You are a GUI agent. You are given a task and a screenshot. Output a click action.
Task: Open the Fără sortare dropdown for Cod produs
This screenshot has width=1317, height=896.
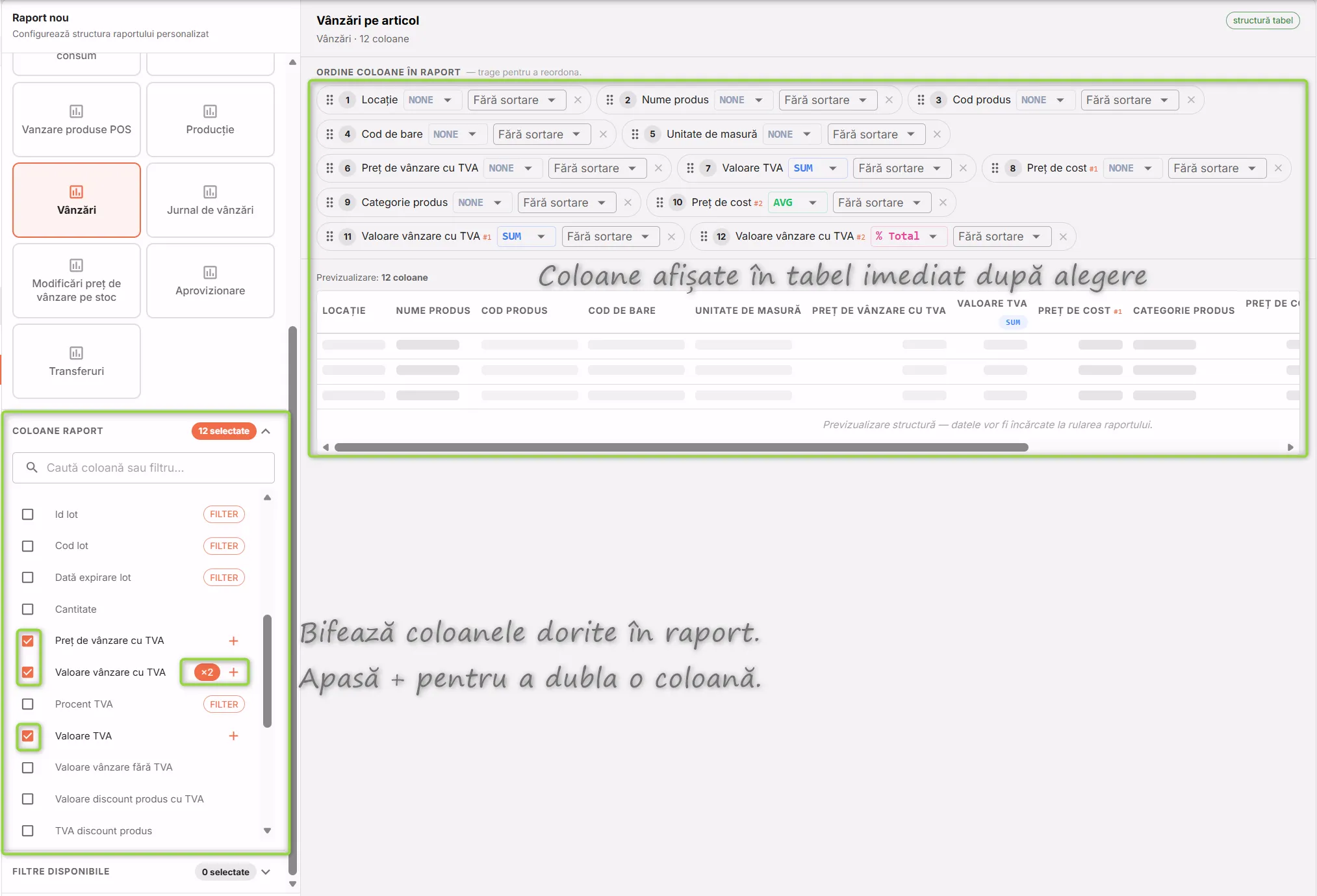pos(1129,100)
